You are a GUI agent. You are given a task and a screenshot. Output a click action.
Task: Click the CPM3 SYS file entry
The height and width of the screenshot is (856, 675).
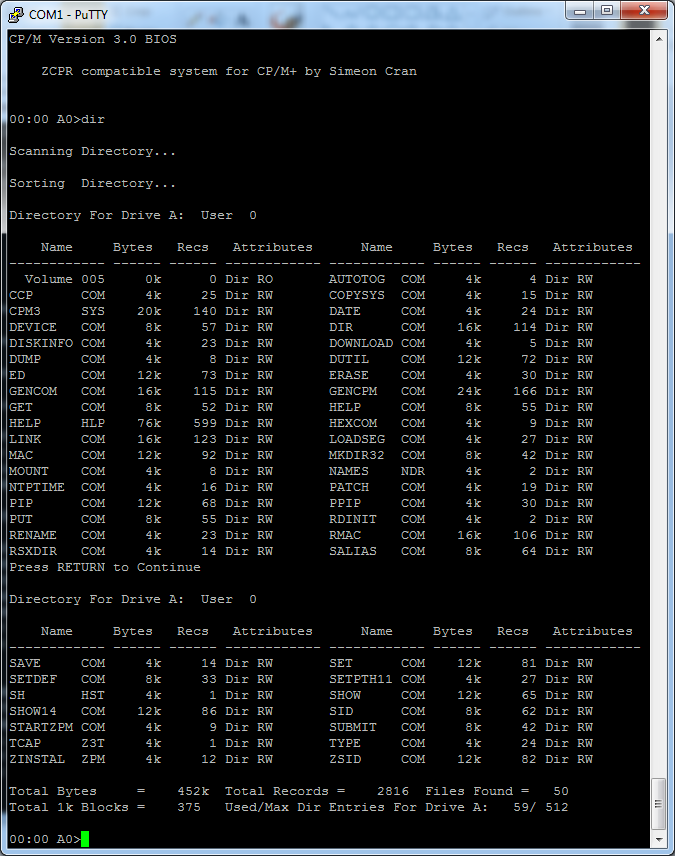point(57,311)
